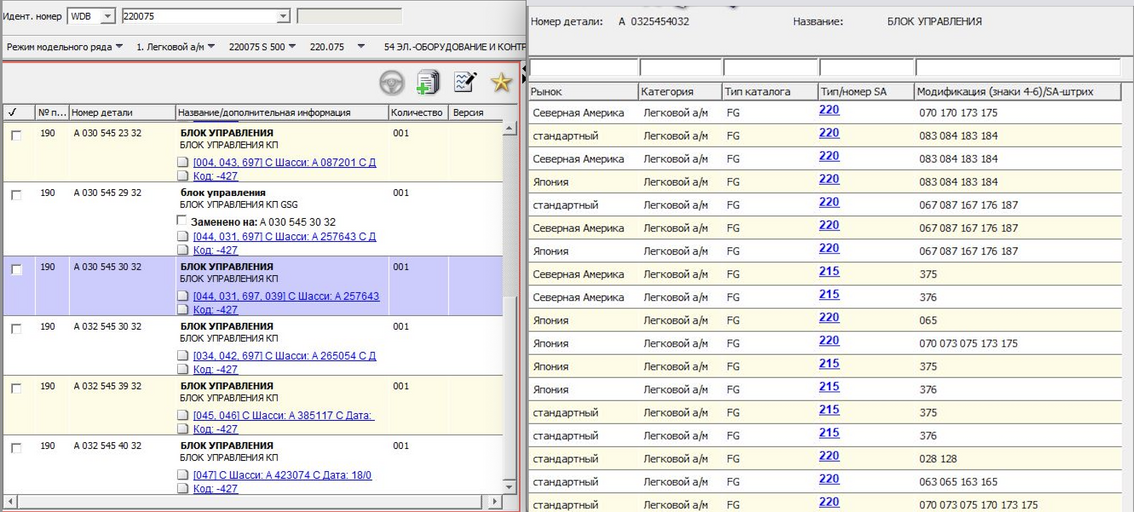
Task: Click filter field above 'Тип/номер SA' column
Action: [x=866, y=67]
